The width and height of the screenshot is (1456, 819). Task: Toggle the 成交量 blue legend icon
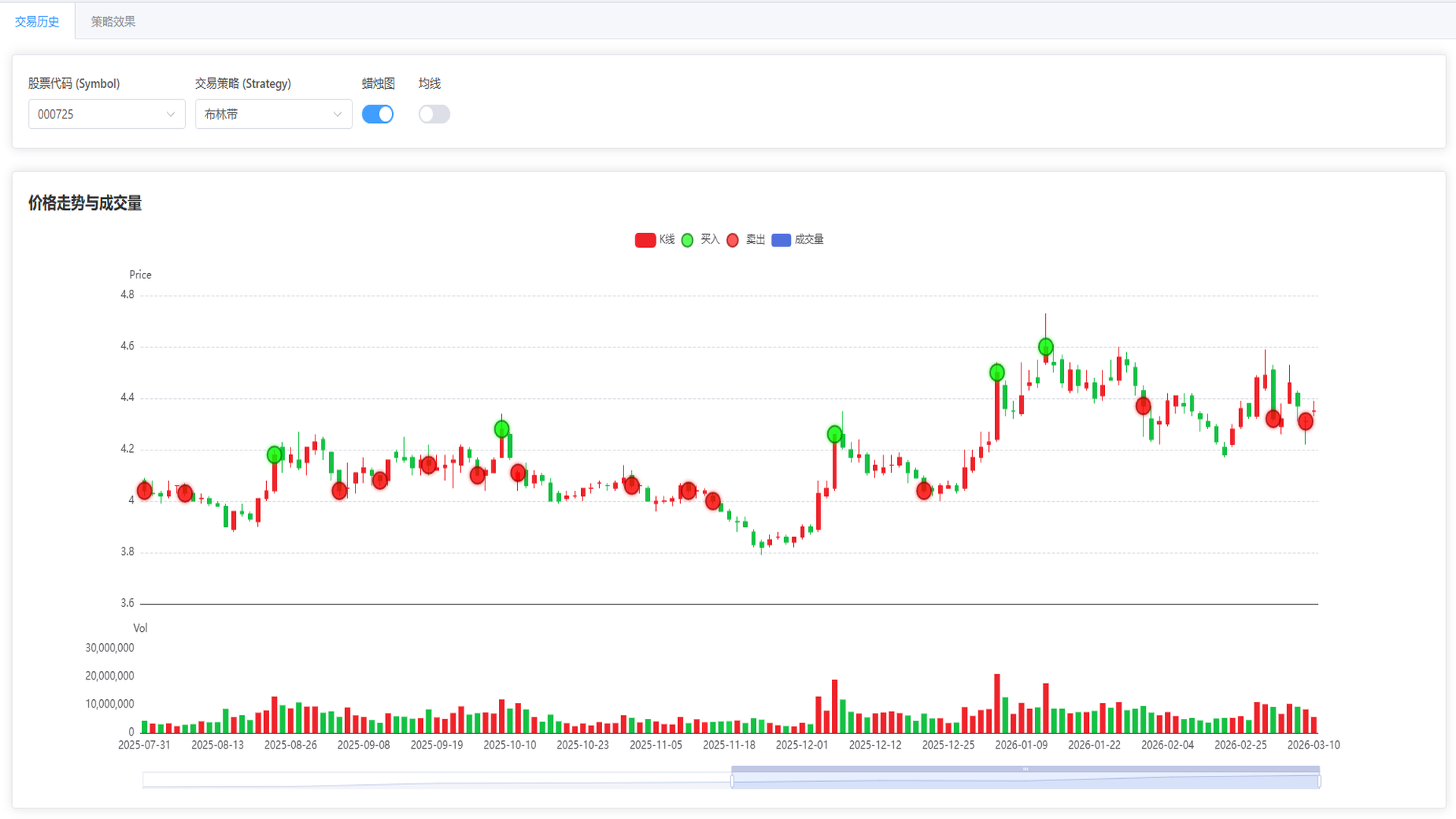780,240
